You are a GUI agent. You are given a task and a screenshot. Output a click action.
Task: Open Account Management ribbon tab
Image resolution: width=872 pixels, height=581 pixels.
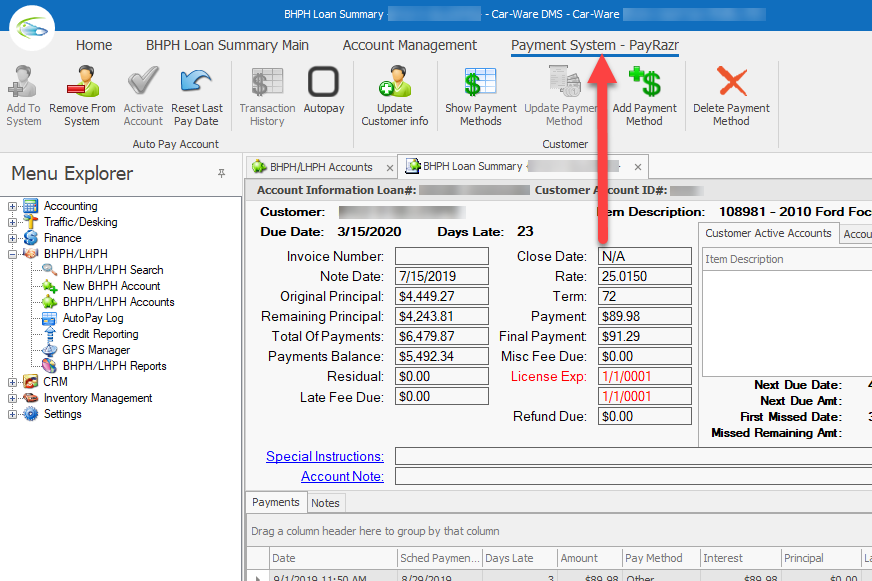(409, 45)
